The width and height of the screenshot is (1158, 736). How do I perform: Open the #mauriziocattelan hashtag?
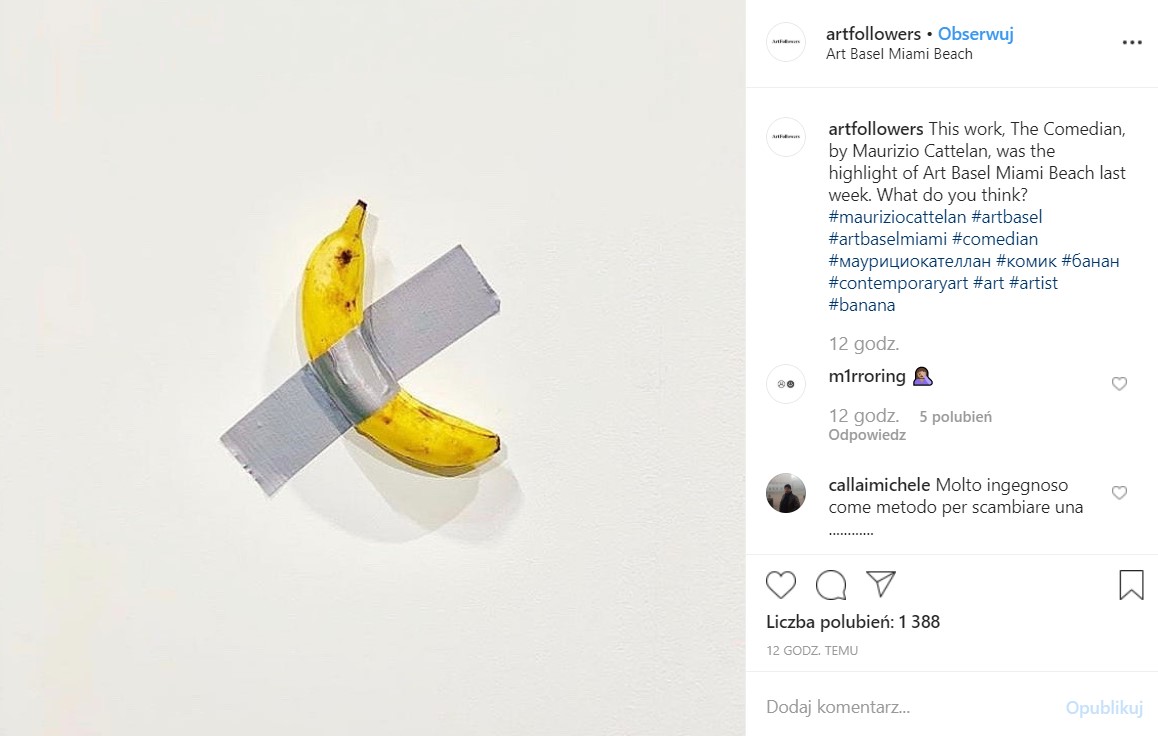897,217
